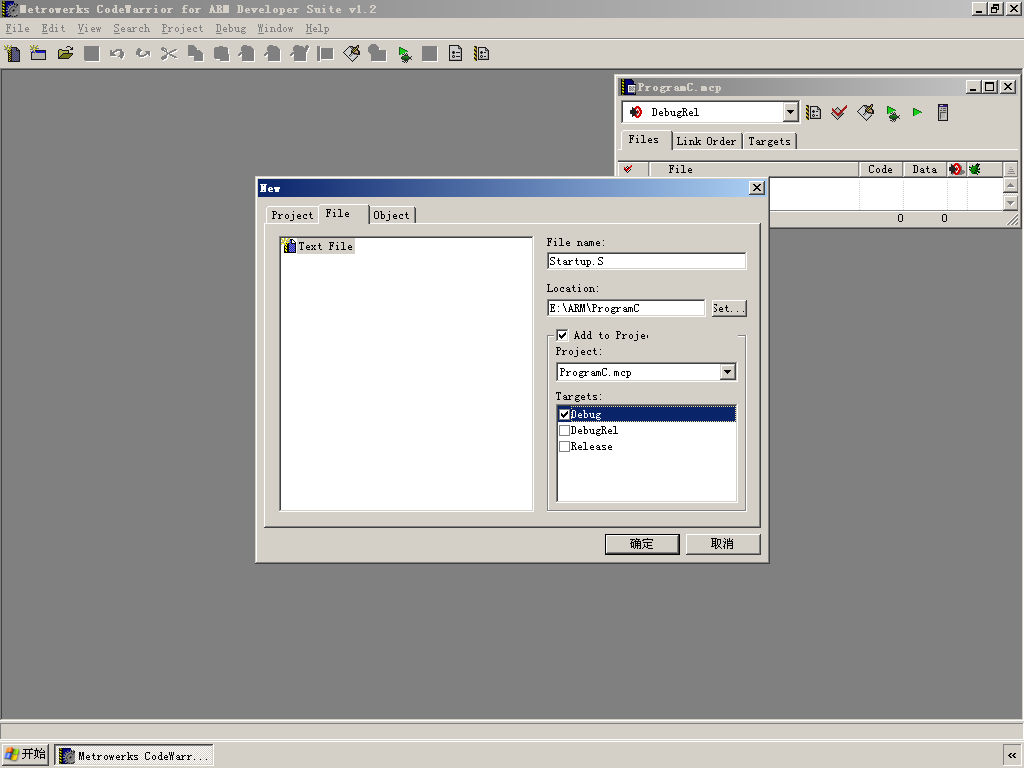Click the Set... location button
The width and height of the screenshot is (1024, 768).
(x=729, y=308)
